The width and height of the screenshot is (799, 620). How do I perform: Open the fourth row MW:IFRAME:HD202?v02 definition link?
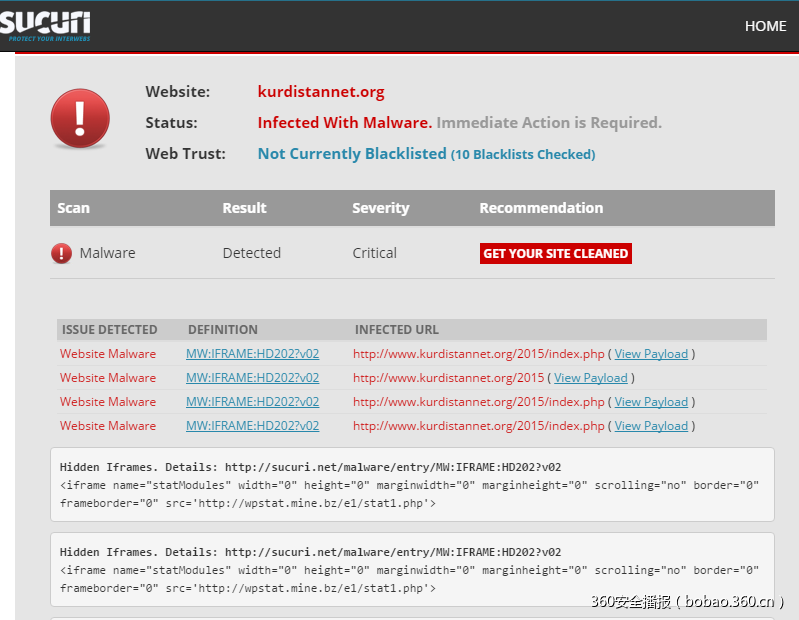252,425
